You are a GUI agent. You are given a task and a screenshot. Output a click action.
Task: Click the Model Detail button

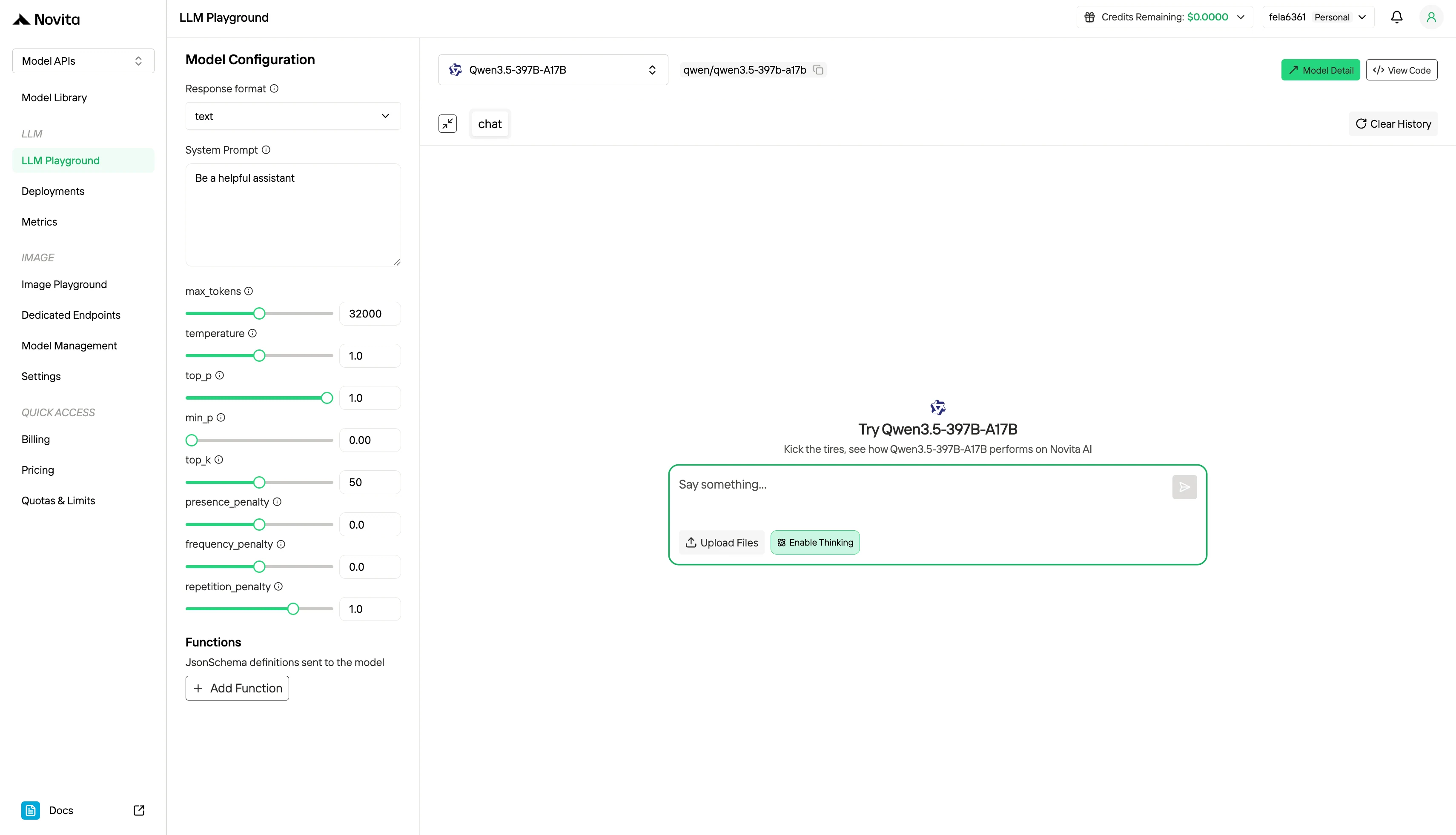point(1320,70)
